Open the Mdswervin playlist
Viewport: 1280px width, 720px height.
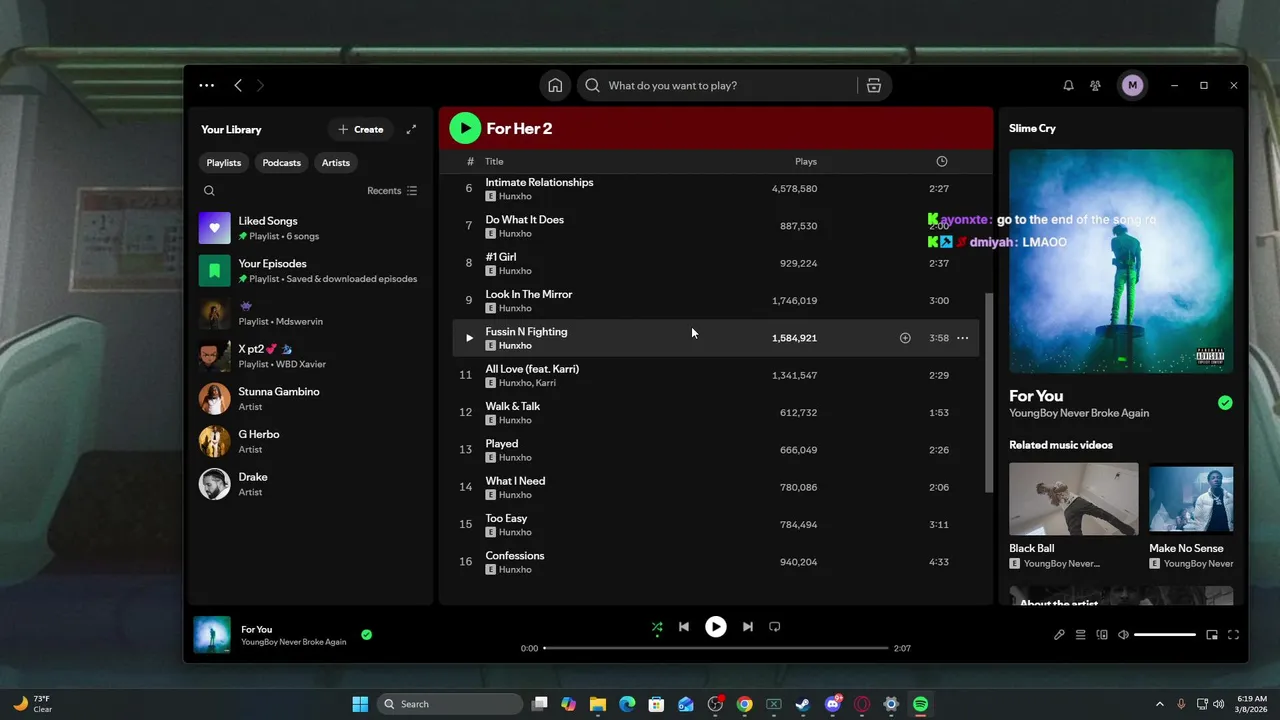pyautogui.click(x=311, y=314)
